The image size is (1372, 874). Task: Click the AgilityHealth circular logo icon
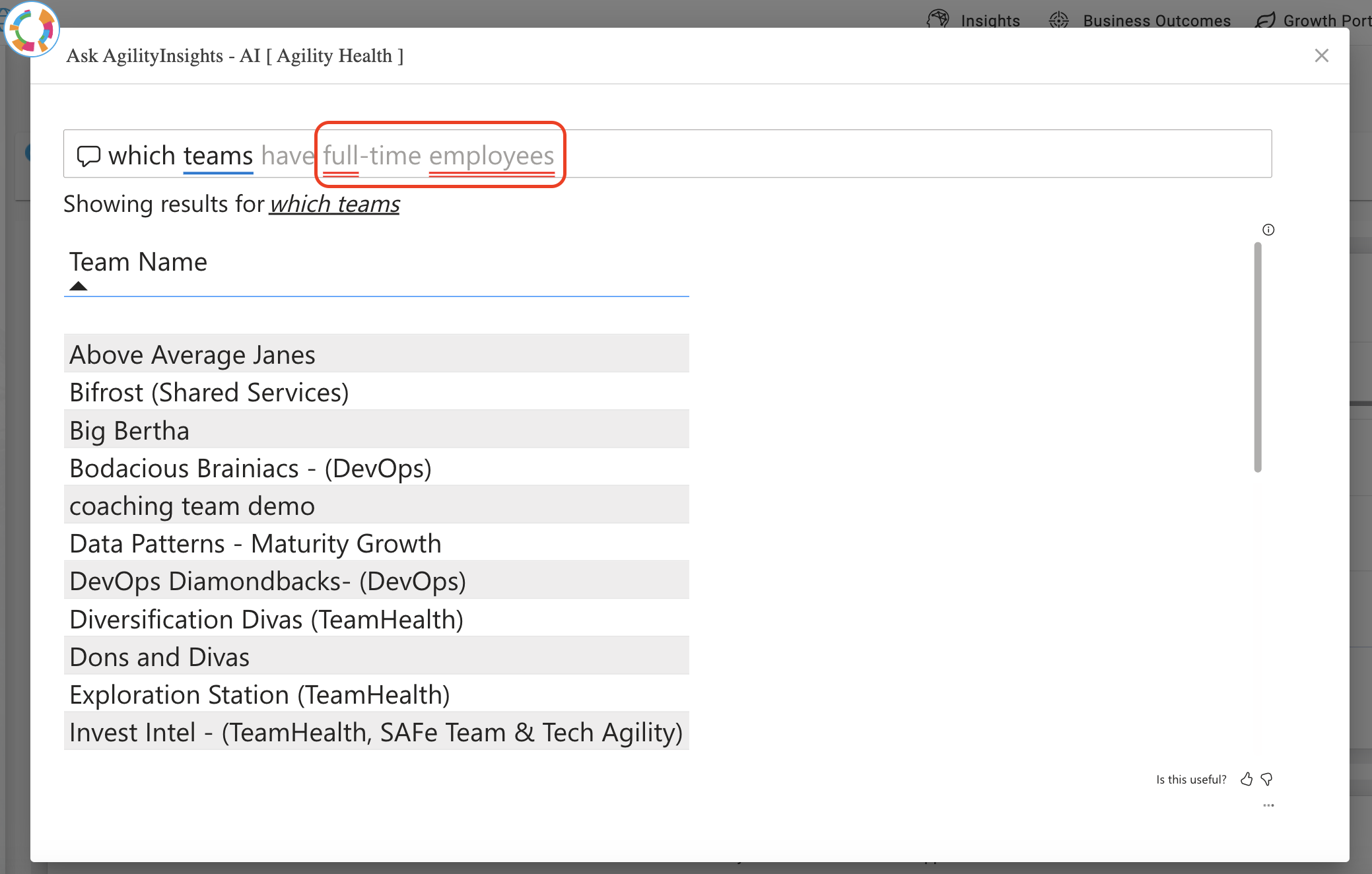point(31,30)
